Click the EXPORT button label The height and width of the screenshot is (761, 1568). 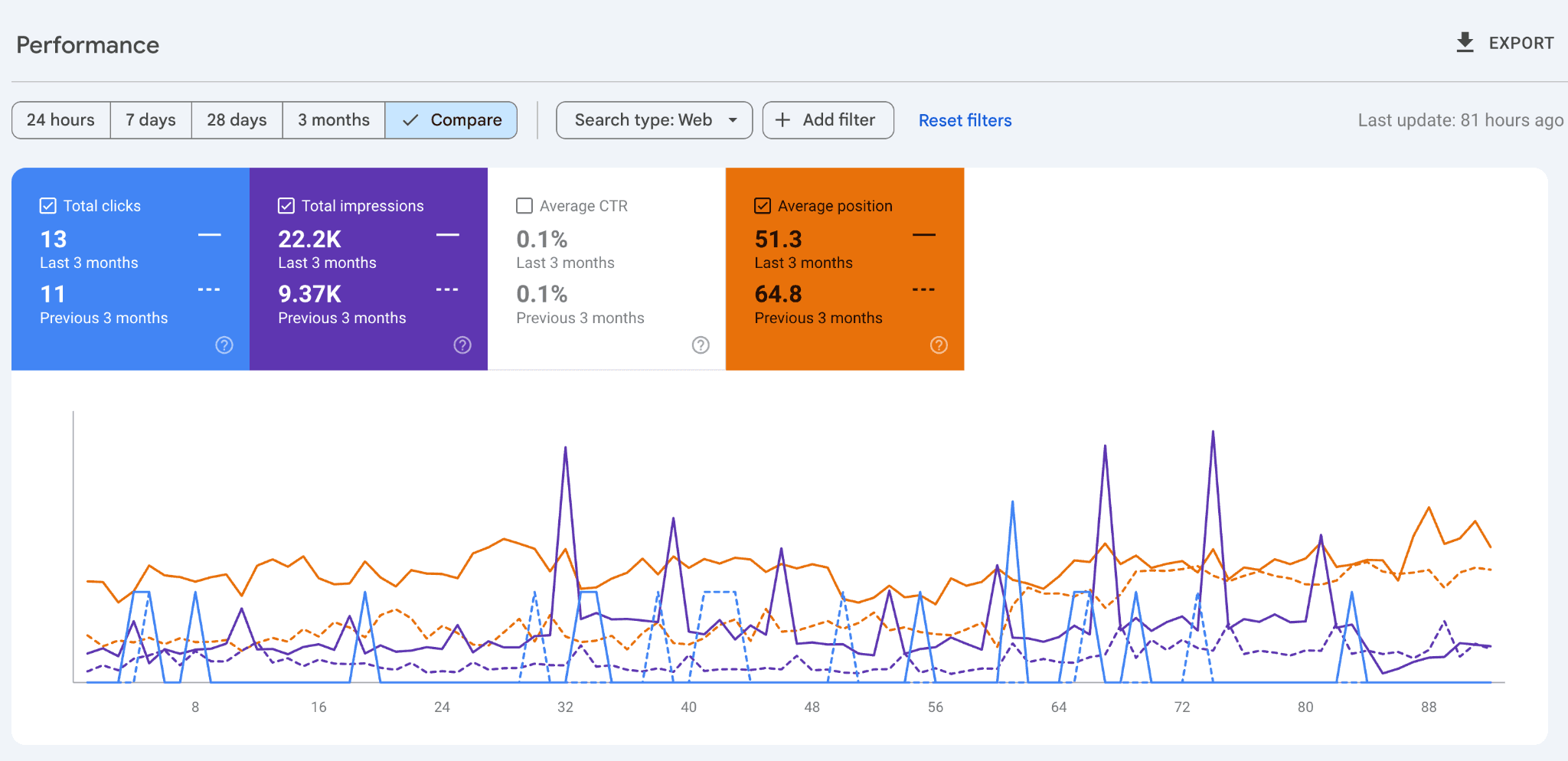pyautogui.click(x=1521, y=43)
